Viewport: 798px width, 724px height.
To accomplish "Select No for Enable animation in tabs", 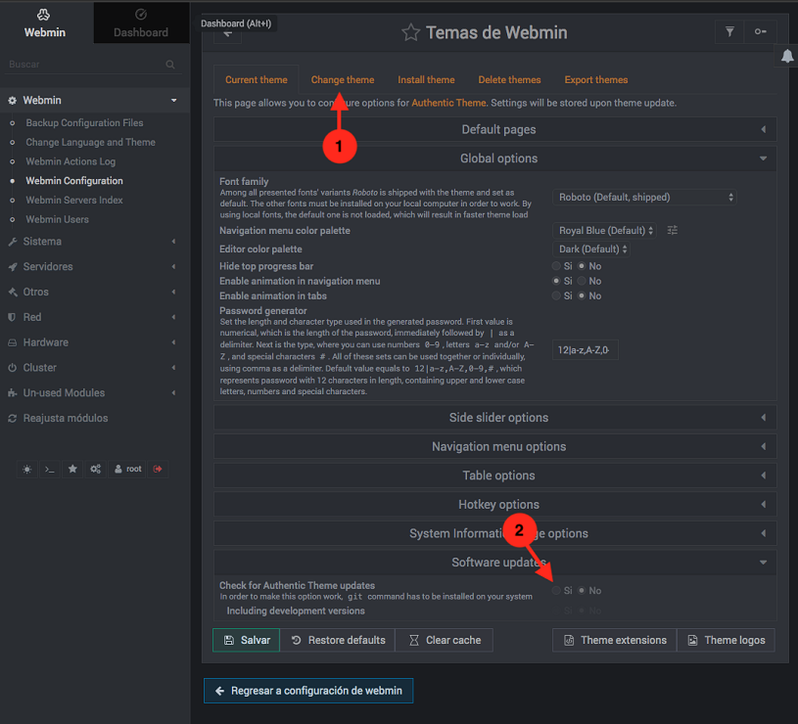I will pos(582,296).
